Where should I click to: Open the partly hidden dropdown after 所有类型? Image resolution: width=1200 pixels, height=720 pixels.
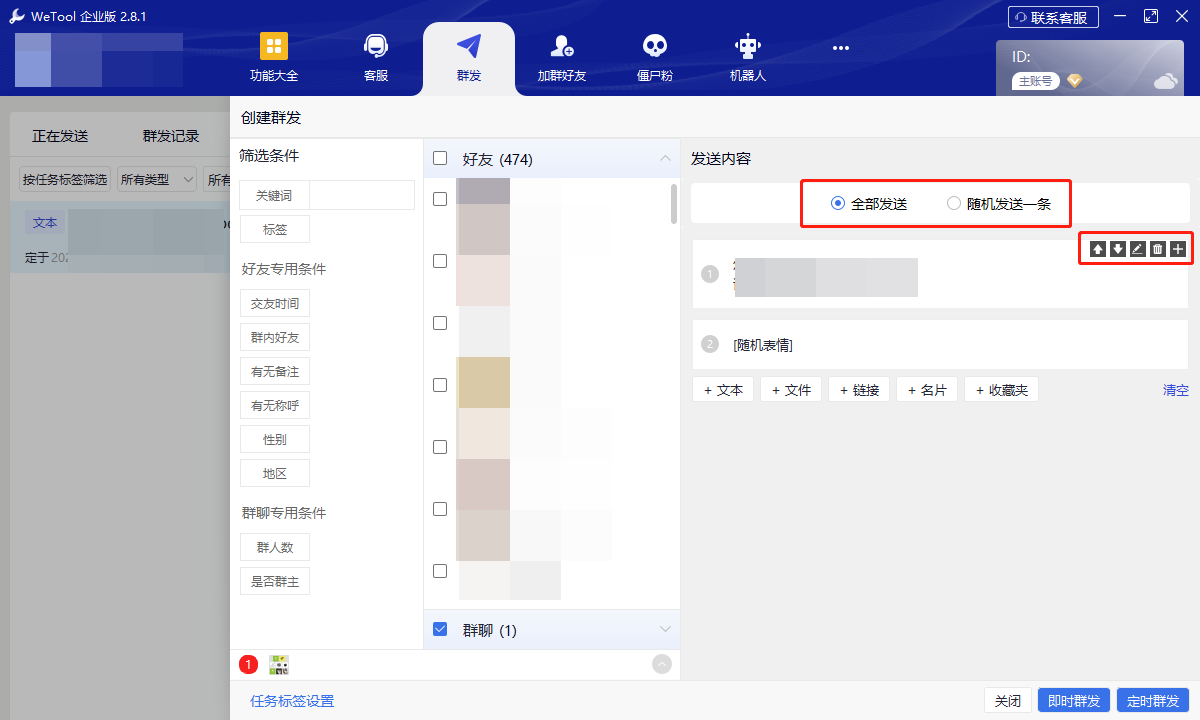click(216, 180)
